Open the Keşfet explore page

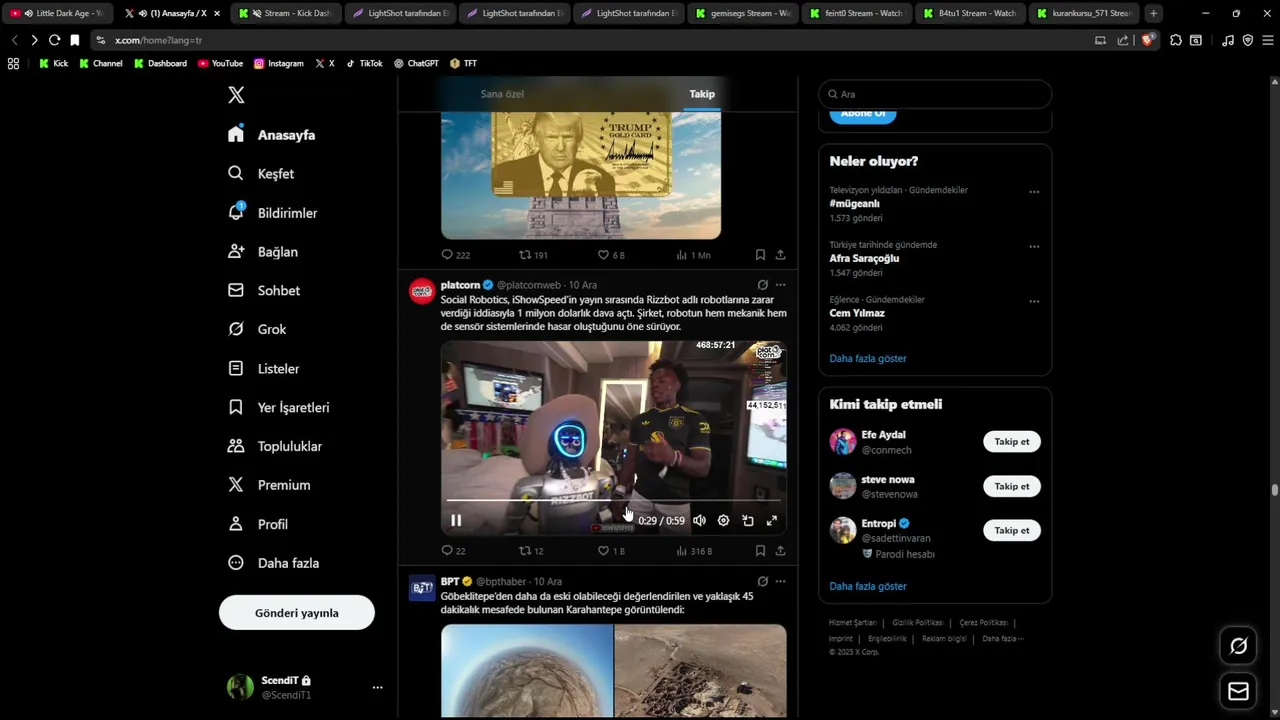tap(261, 174)
